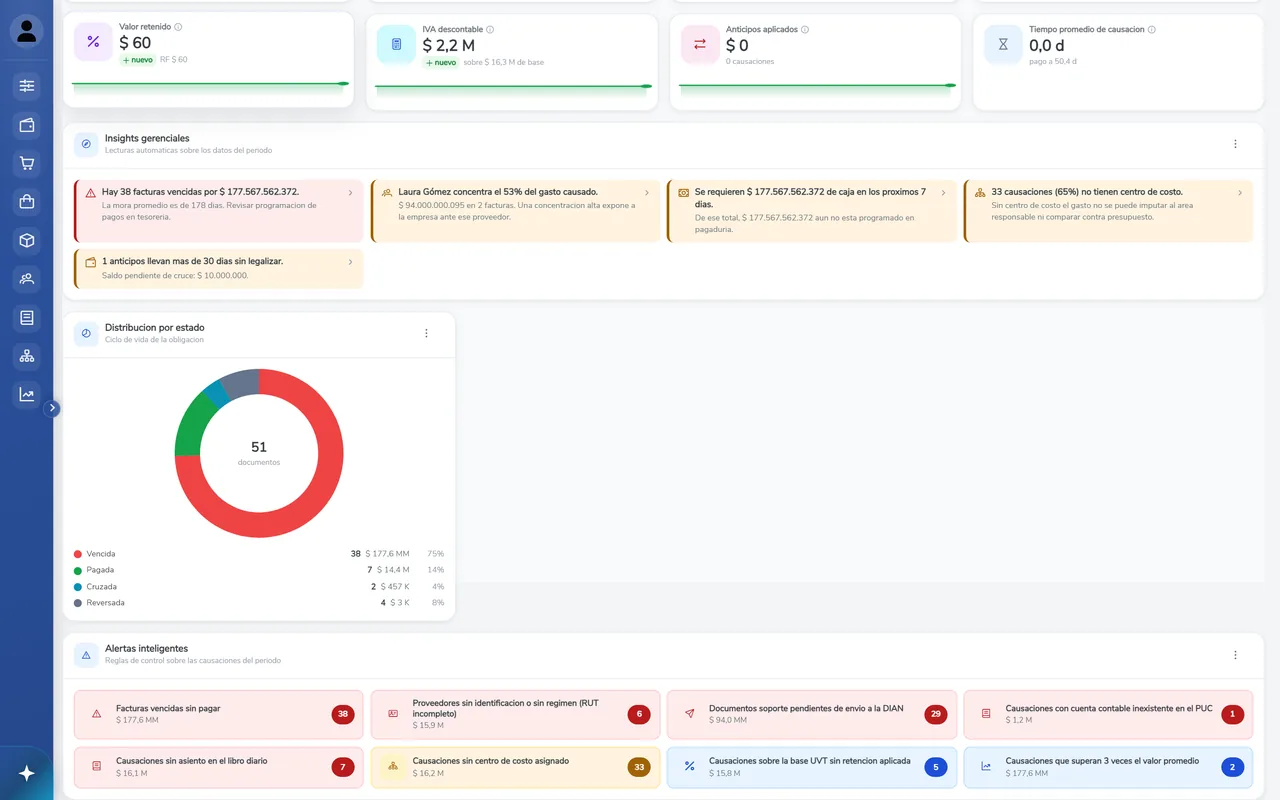This screenshot has width=1280, height=800.
Task: Open Causaciones sin centro de costo asignado alert
Action: 516,767
